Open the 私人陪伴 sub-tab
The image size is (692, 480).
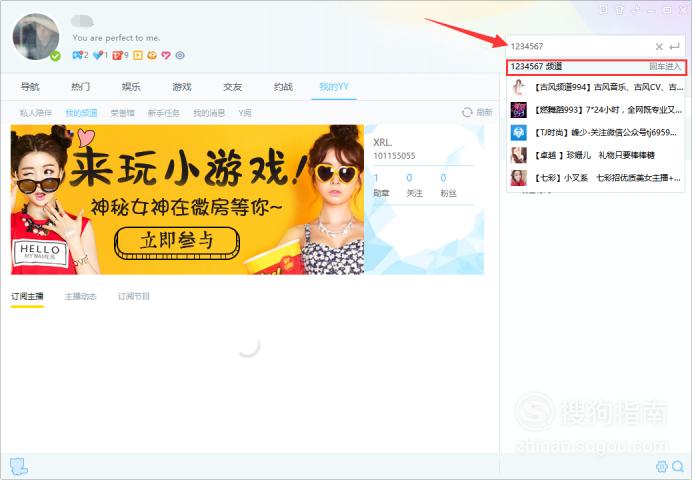36,113
